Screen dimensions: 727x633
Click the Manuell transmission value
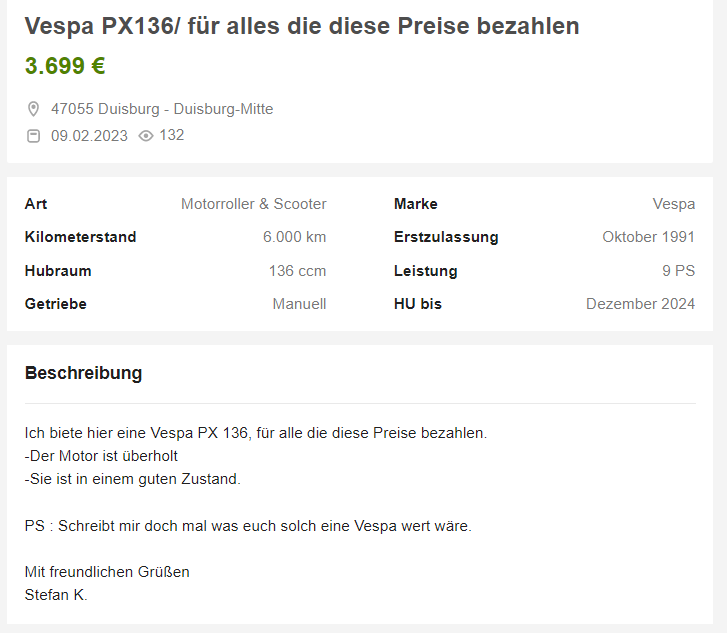point(299,304)
